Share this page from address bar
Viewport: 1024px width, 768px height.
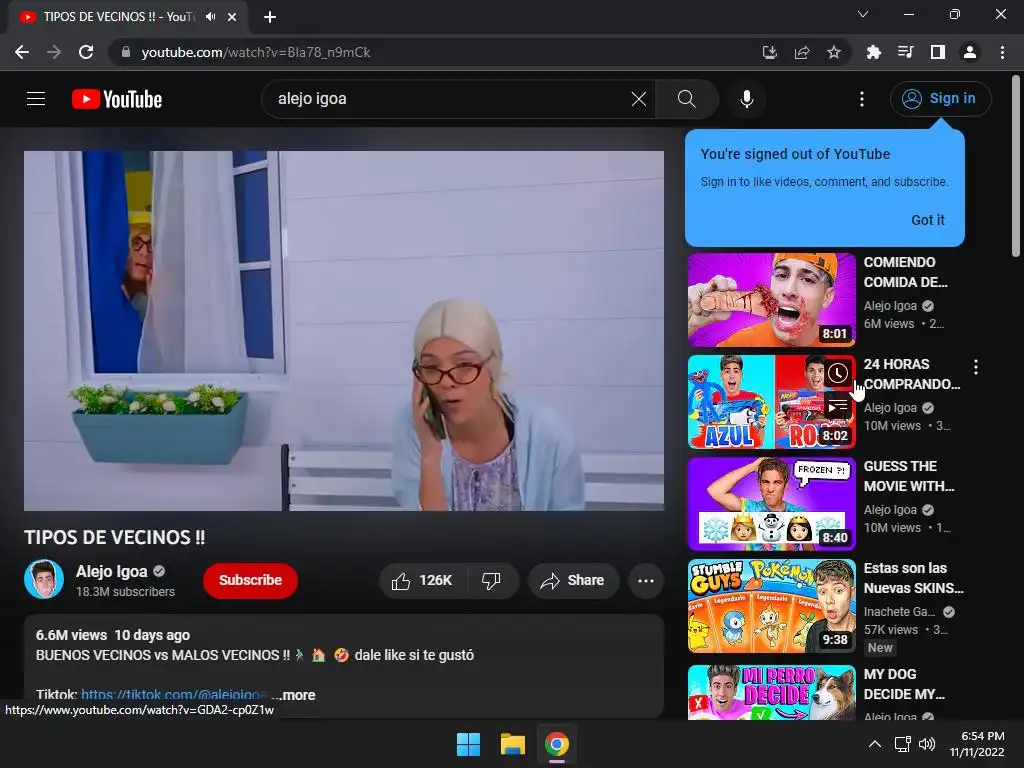(802, 52)
